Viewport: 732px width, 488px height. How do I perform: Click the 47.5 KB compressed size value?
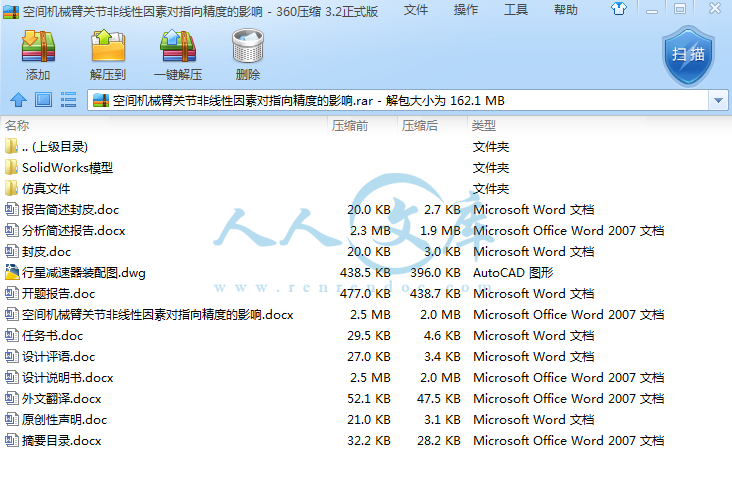438,399
